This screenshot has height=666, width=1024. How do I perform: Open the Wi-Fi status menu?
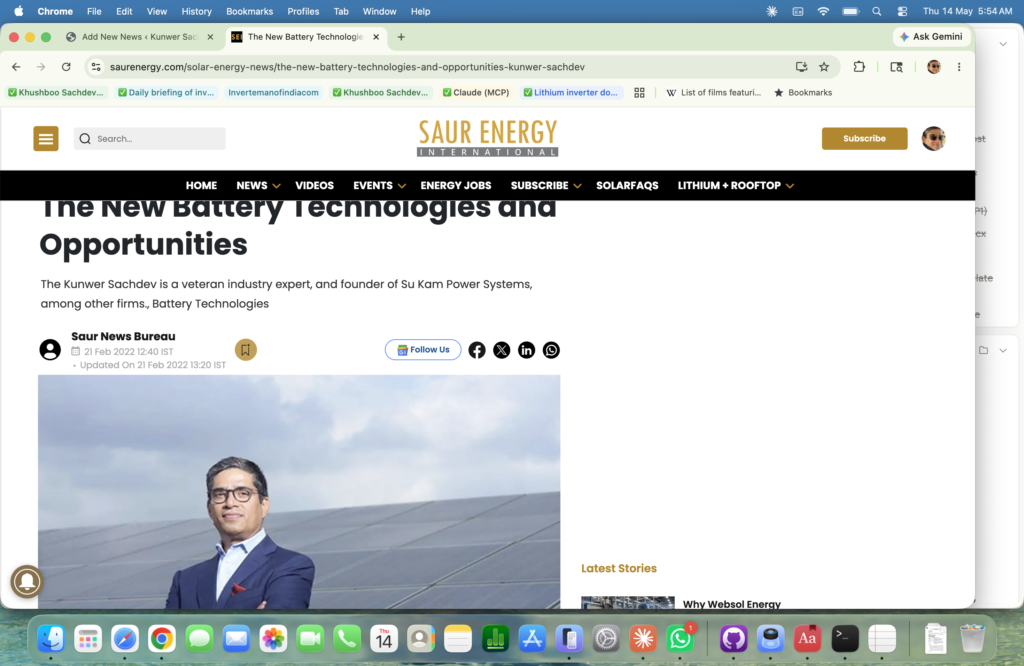click(x=823, y=11)
